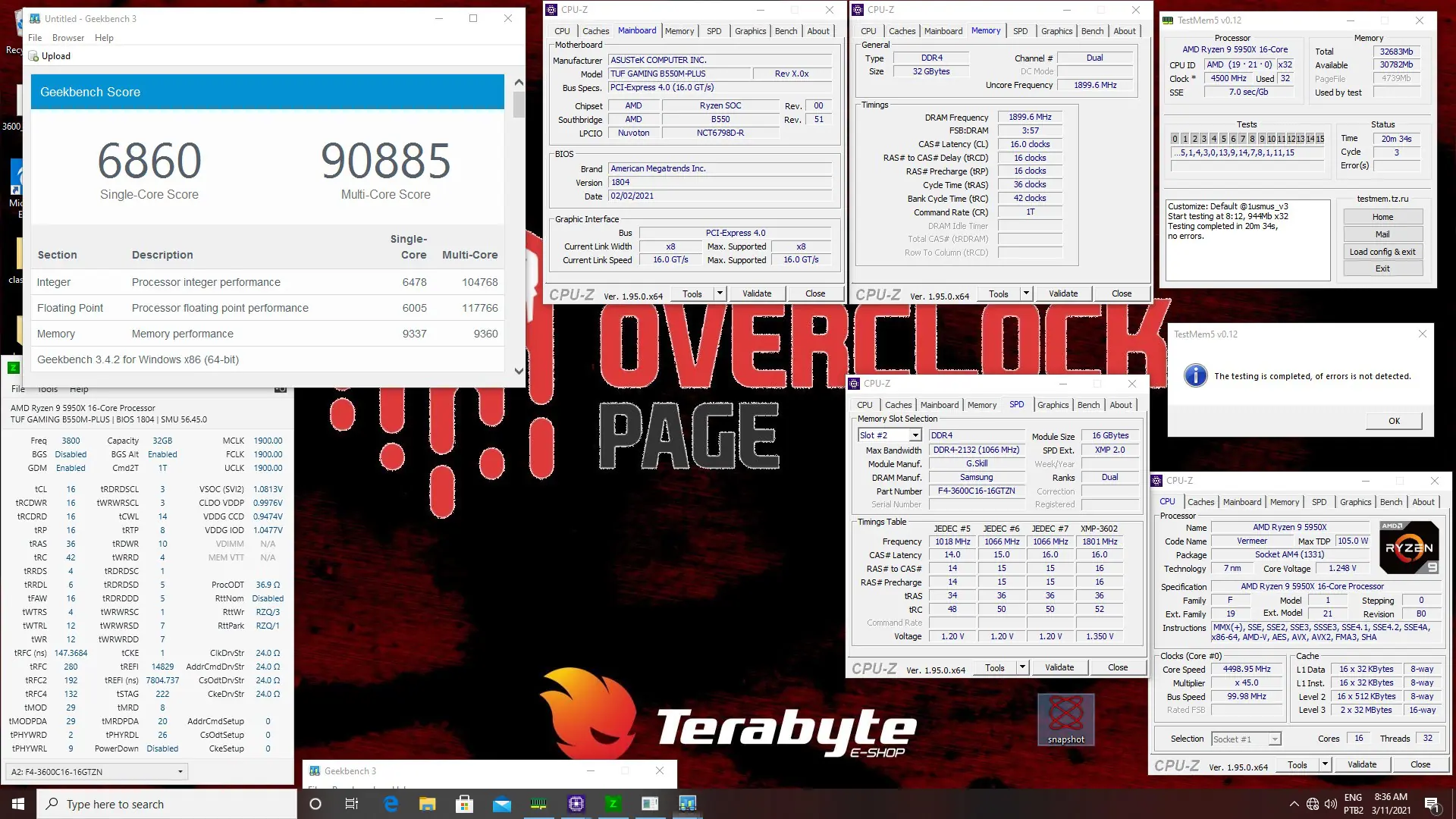Switch to CPU-Z via purple chip taskbar icon
The width and height of the screenshot is (1456, 819).
[x=576, y=804]
